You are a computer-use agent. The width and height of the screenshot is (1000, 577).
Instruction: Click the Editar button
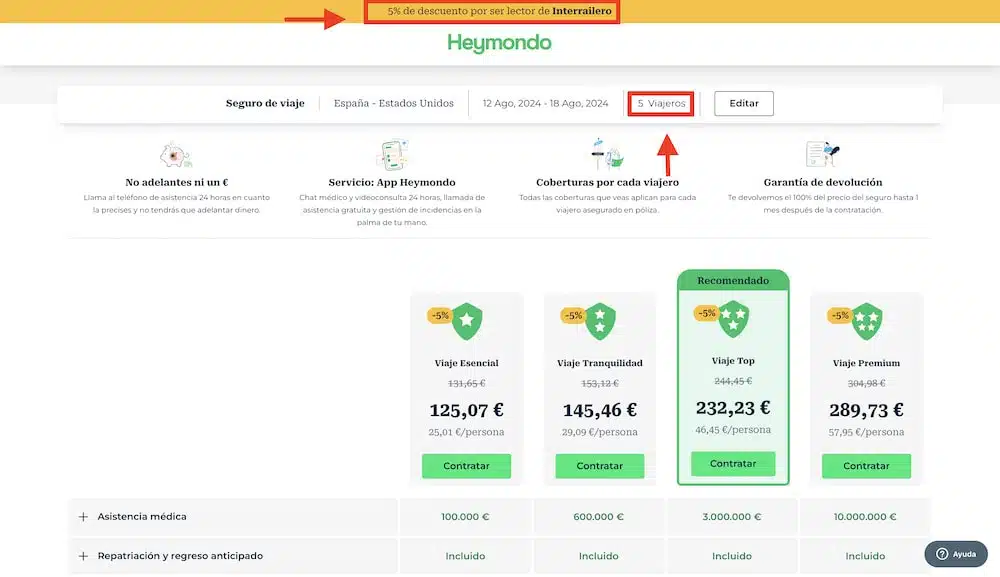743,103
